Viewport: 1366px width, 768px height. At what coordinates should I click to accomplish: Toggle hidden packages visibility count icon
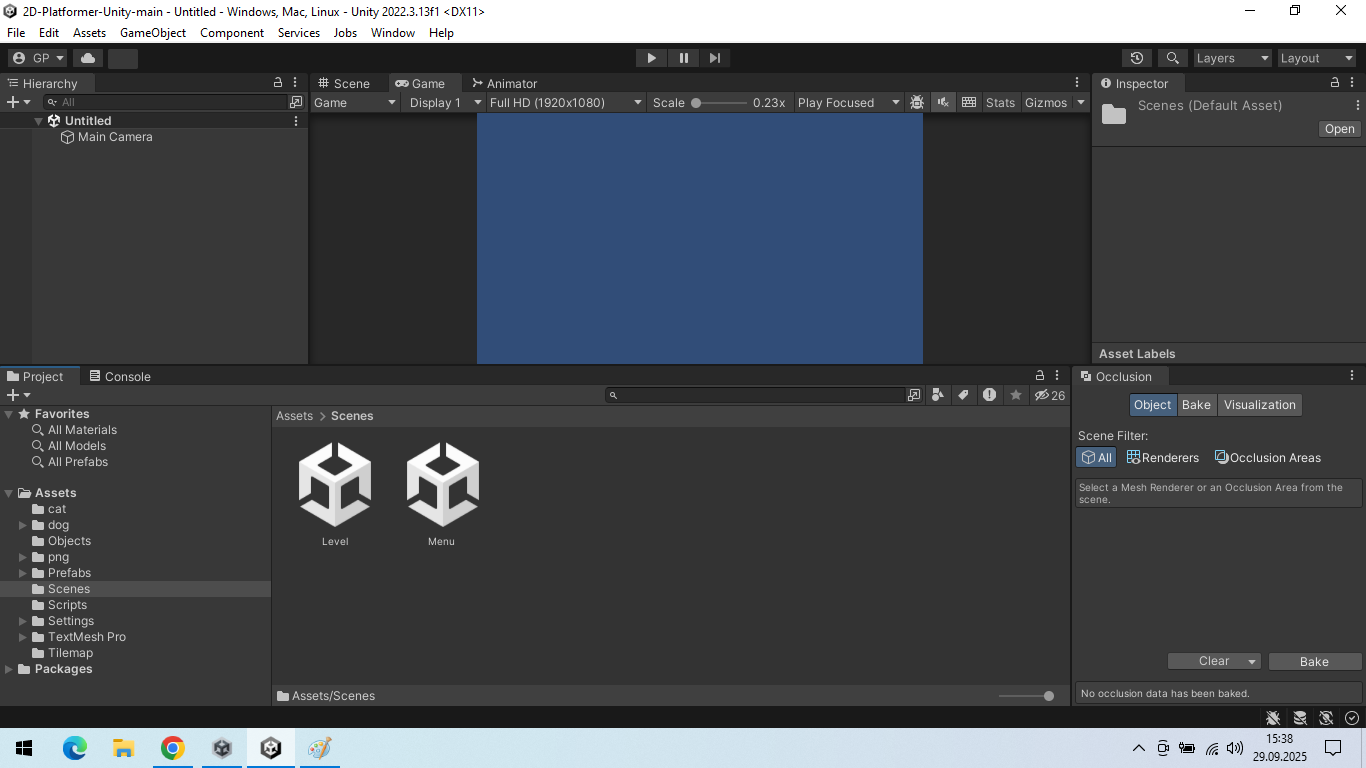1049,395
